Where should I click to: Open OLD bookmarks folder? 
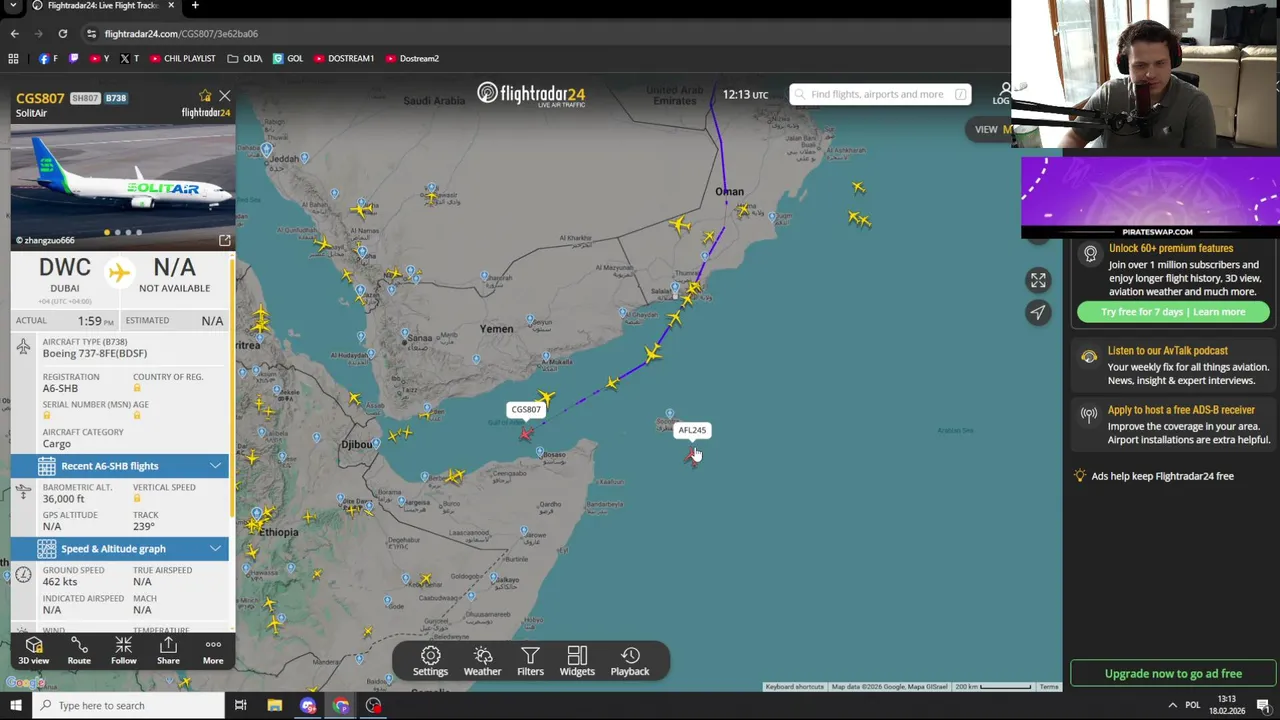point(245,58)
